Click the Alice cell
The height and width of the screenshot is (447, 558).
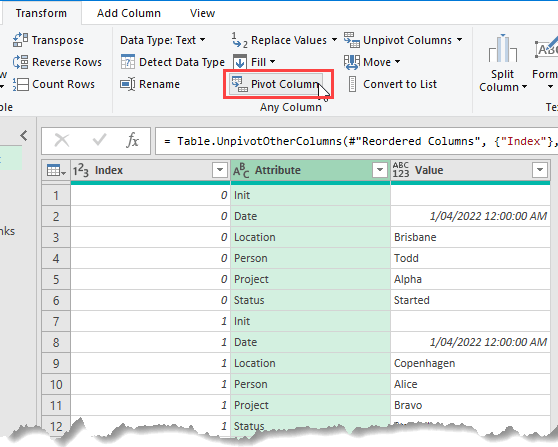click(470, 384)
